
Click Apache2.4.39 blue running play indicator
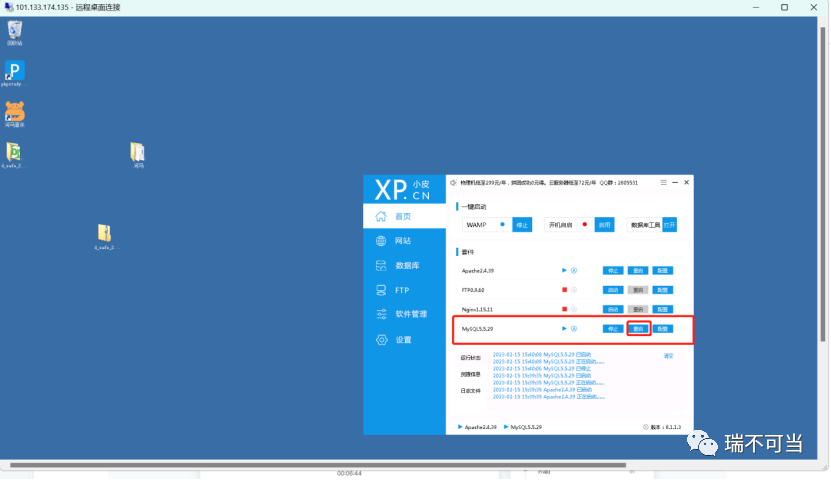click(x=564, y=271)
